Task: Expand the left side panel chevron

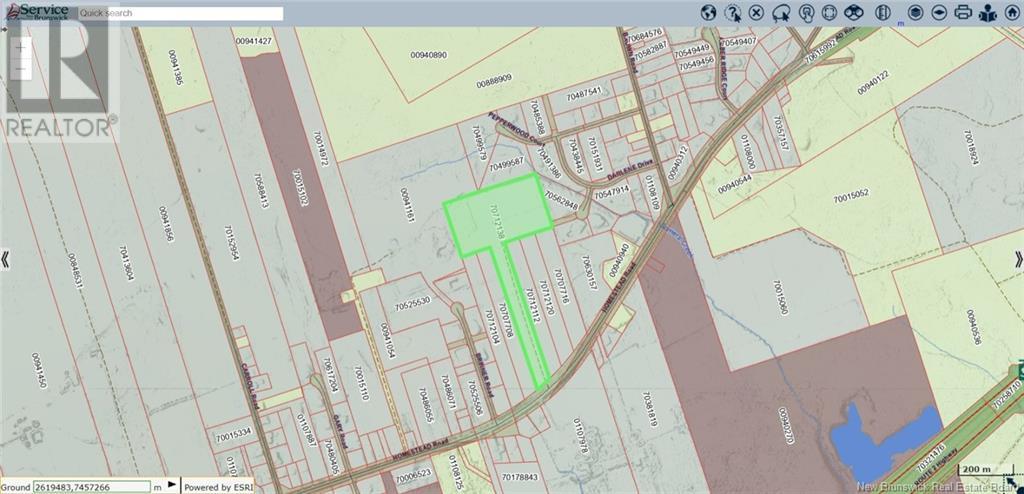Action: (x=6, y=260)
